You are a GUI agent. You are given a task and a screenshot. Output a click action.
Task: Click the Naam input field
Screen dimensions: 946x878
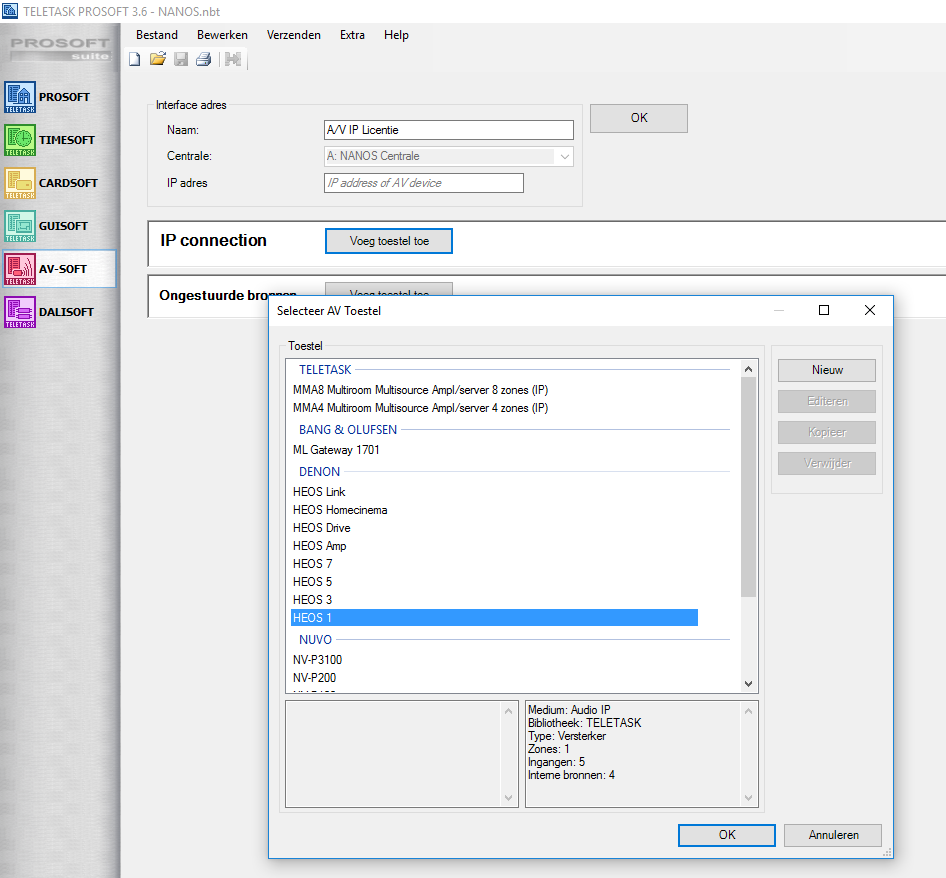(x=449, y=130)
